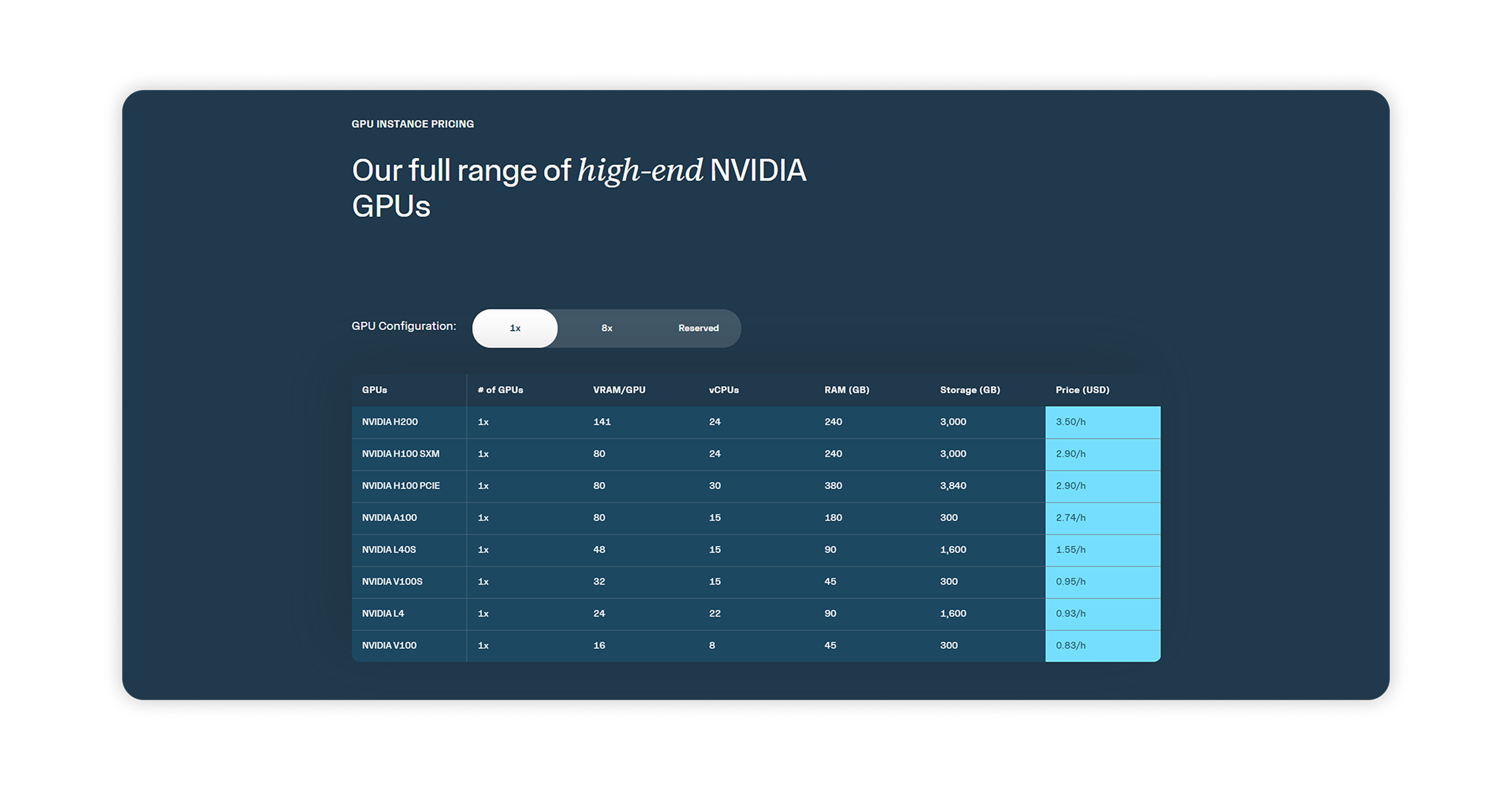Click the high-end NVIDIA GPUs heading

[579, 188]
